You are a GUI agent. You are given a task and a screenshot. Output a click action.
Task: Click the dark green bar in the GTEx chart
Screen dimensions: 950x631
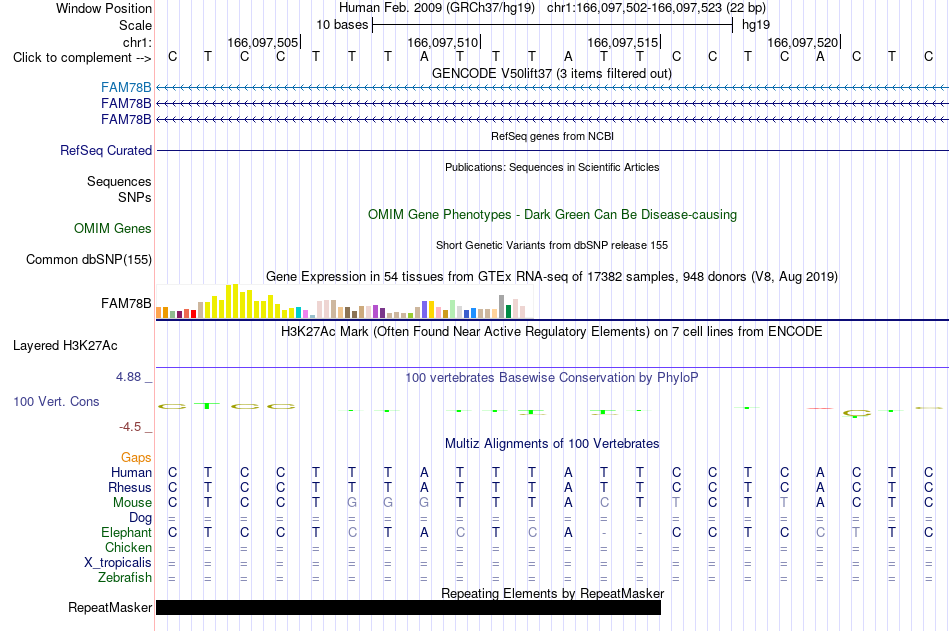[508, 312]
